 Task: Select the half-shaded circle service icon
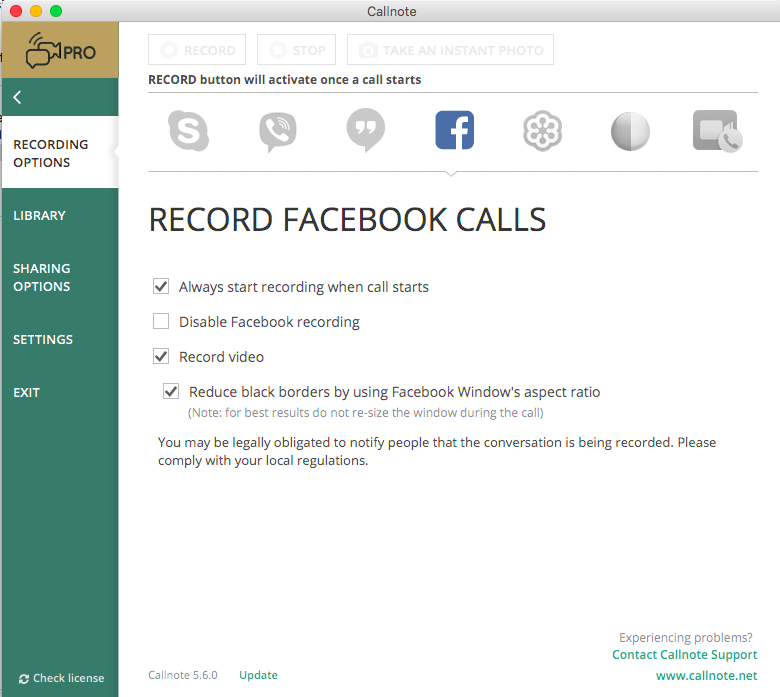click(630, 131)
